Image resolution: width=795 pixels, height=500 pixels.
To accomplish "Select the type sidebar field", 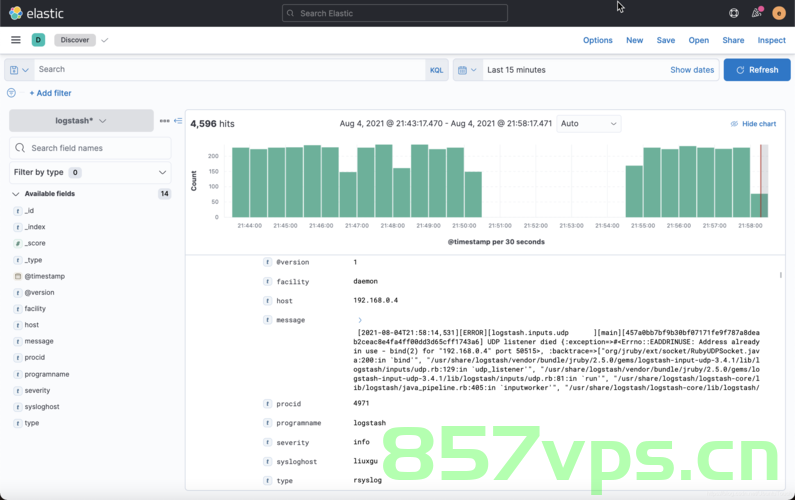I will click(31, 423).
